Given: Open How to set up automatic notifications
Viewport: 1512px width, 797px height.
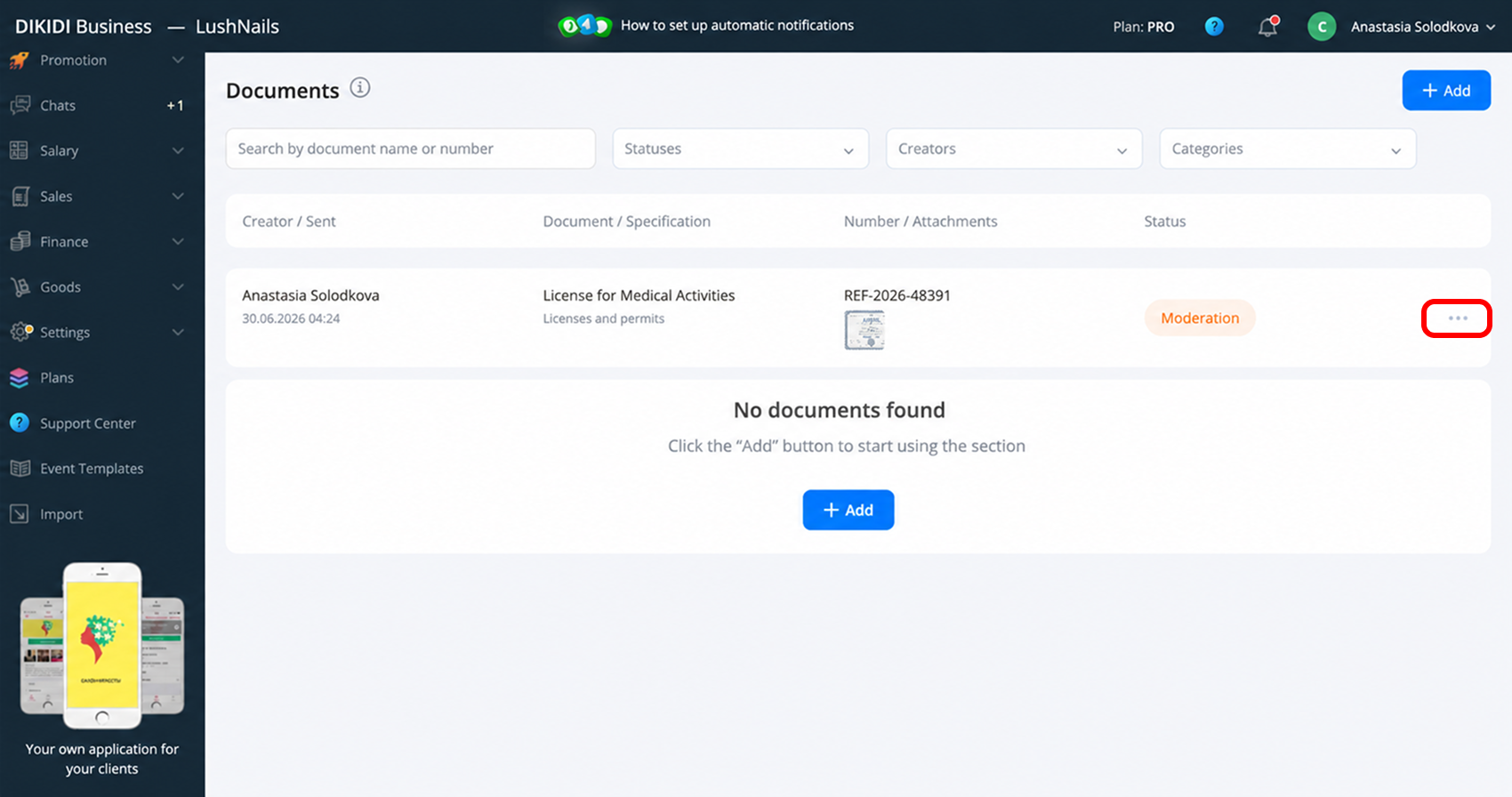Looking at the screenshot, I should 737,26.
